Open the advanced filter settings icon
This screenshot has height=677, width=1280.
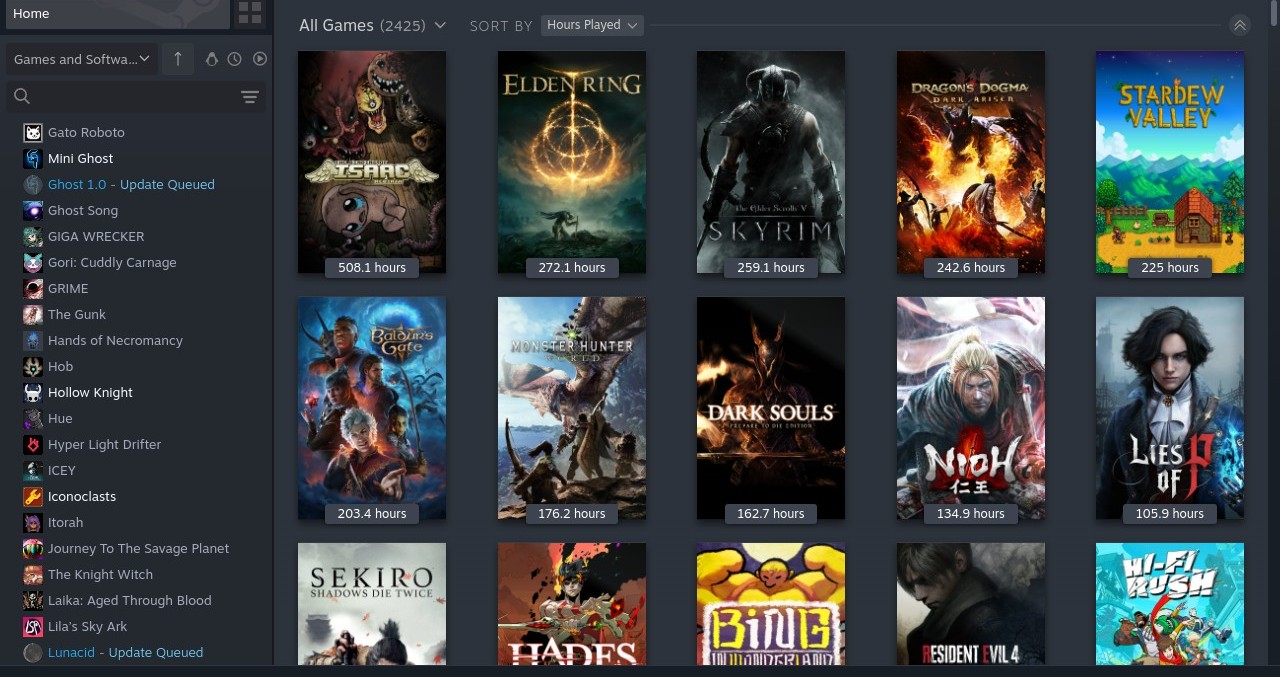(250, 97)
